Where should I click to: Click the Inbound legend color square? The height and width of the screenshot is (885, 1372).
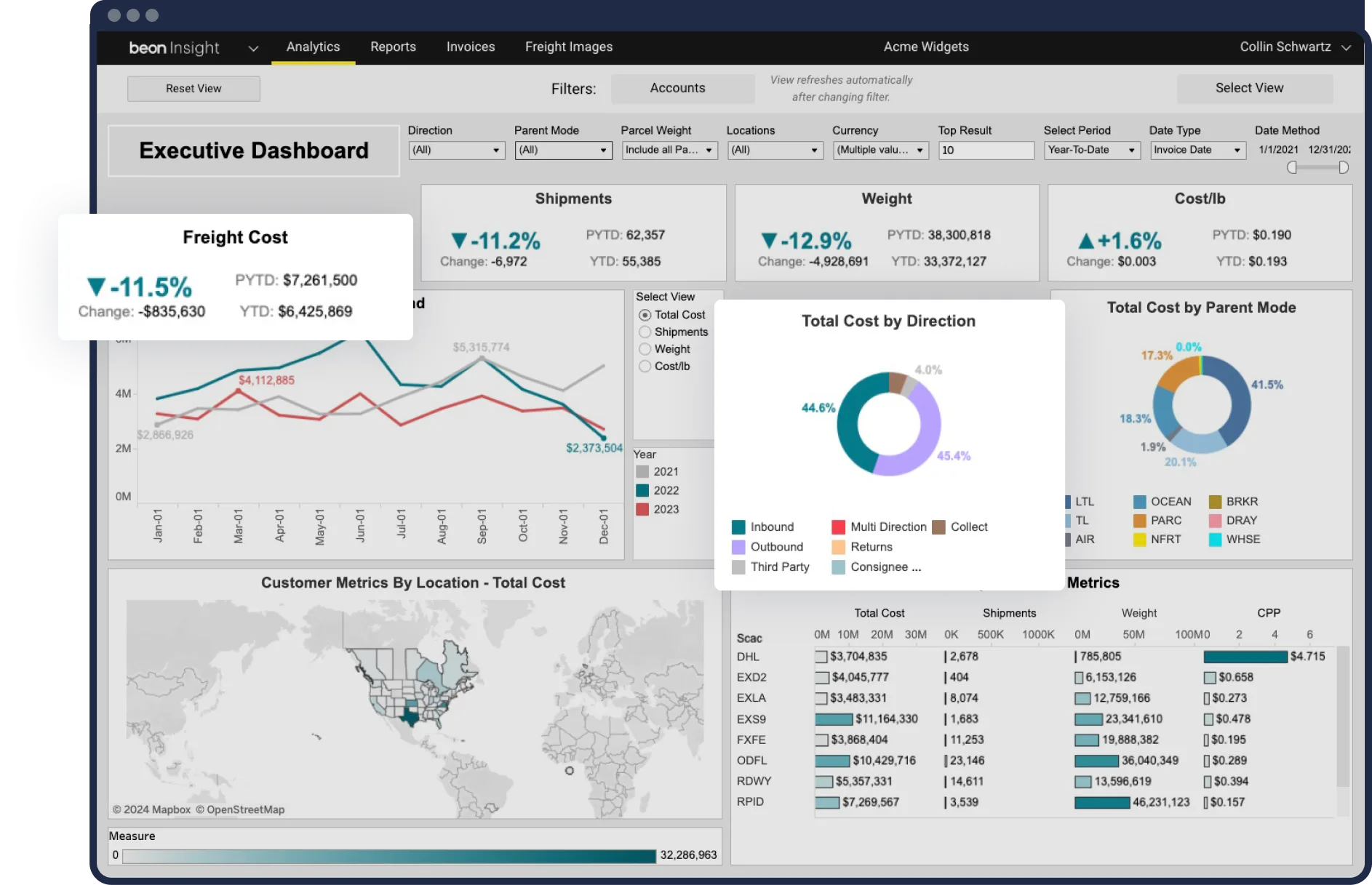click(738, 527)
